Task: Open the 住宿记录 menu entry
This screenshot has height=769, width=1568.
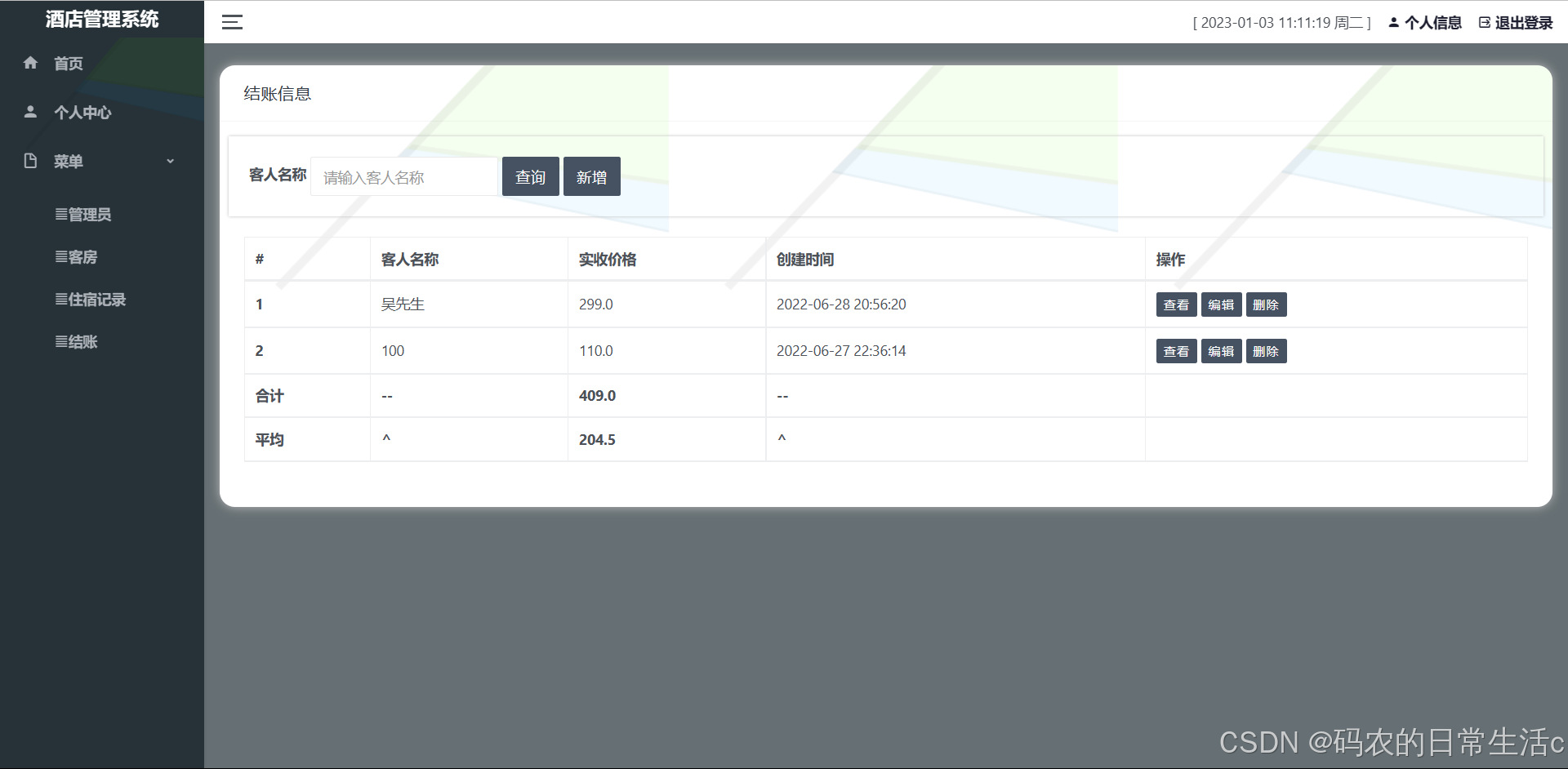Action: (92, 300)
